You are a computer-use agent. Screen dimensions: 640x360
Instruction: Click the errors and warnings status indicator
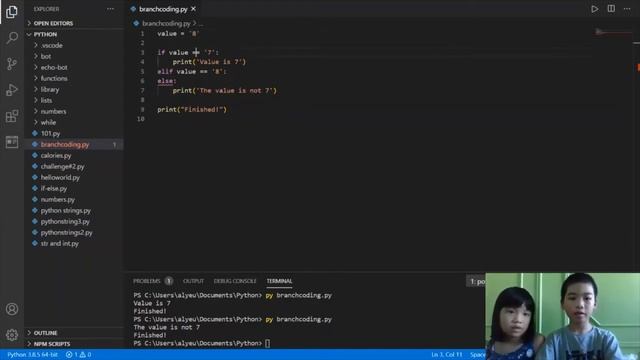78,355
